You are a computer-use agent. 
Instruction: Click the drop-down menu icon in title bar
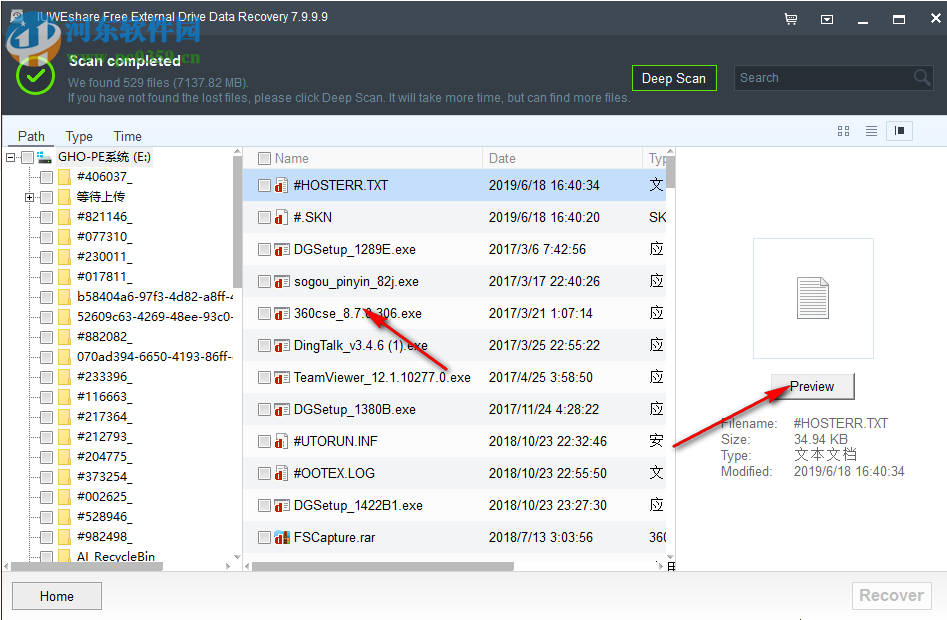pos(827,19)
